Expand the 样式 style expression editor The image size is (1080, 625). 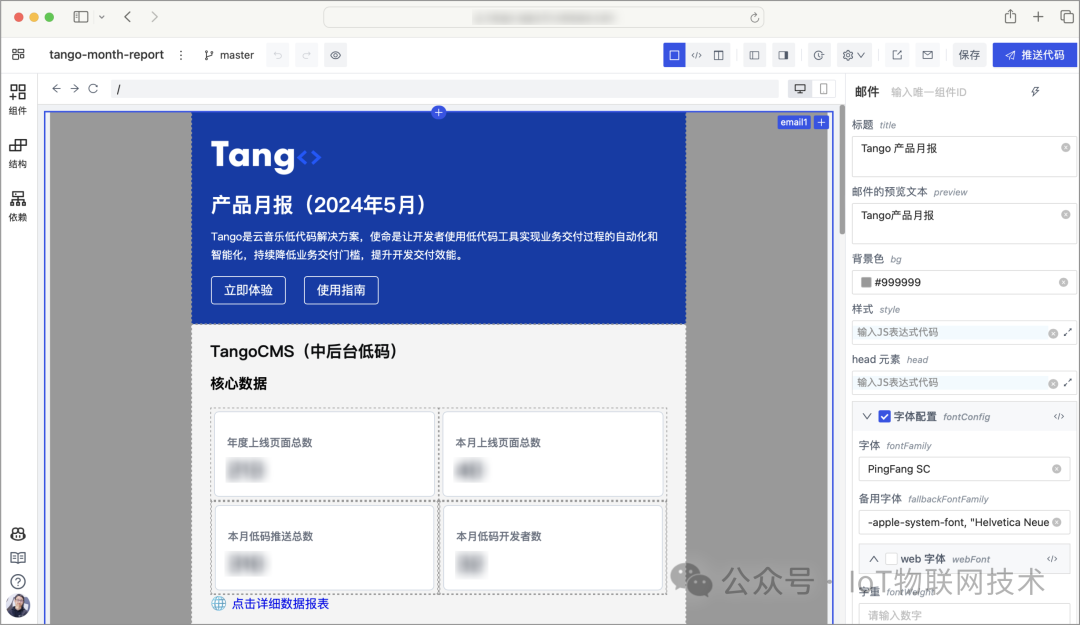pos(1068,332)
